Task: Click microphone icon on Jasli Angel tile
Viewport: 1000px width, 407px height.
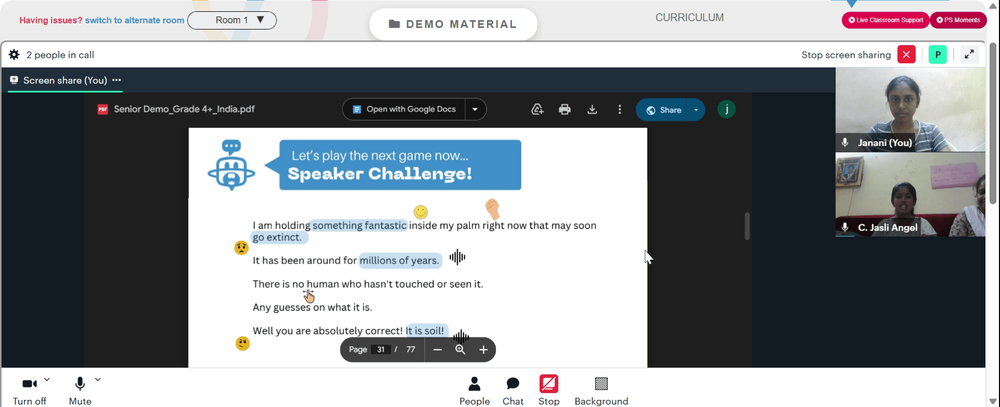Action: [845, 227]
